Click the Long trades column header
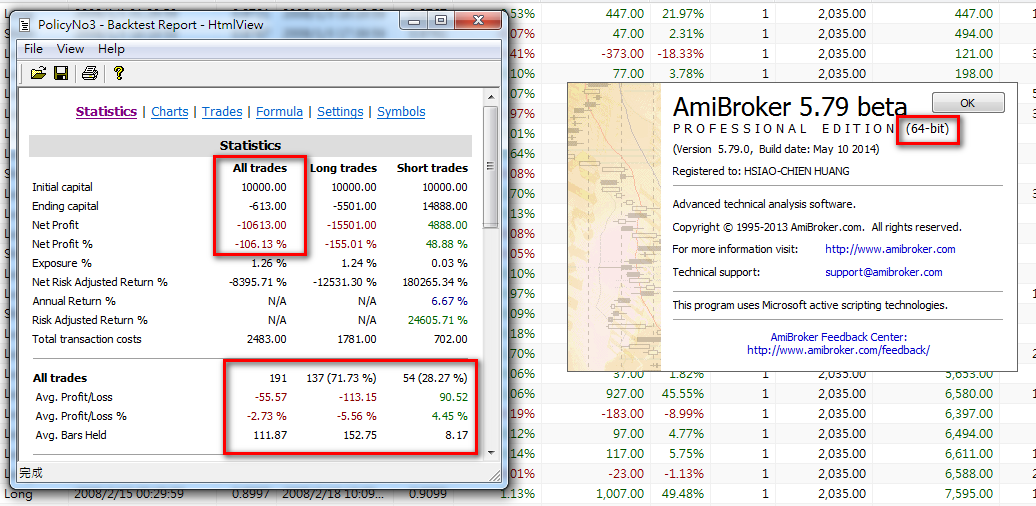This screenshot has height=506, width=1036. (344, 168)
